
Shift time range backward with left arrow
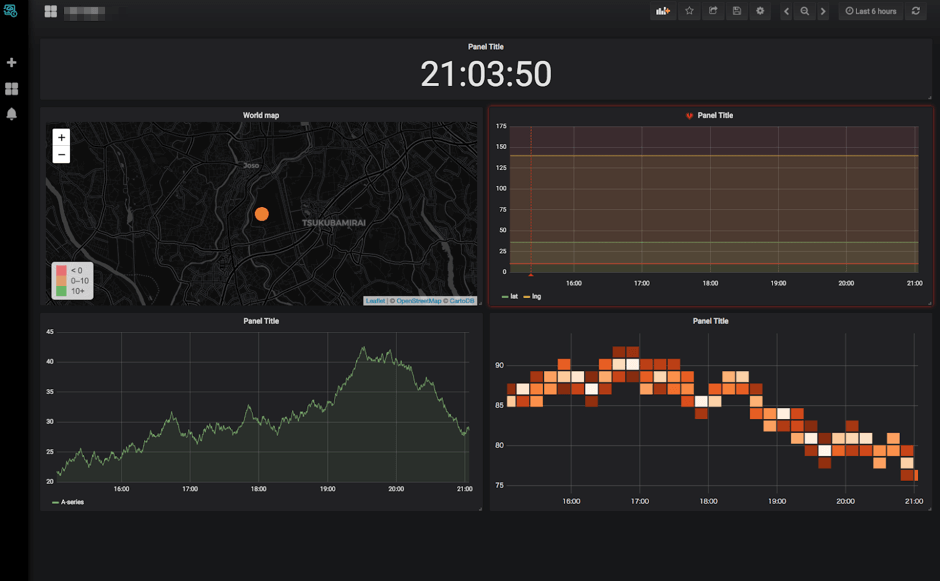[x=786, y=11]
